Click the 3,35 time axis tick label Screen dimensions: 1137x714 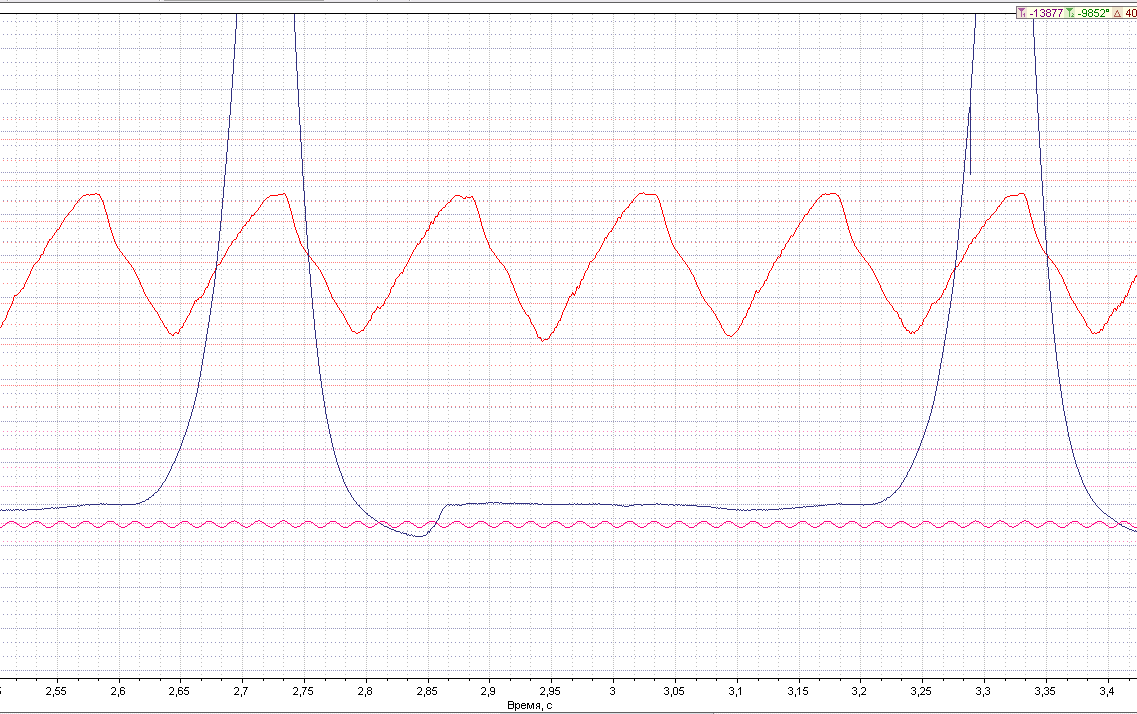point(1045,691)
